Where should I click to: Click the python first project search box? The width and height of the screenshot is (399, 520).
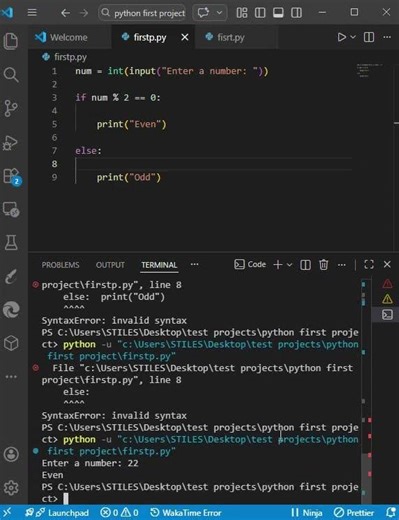pos(142,13)
